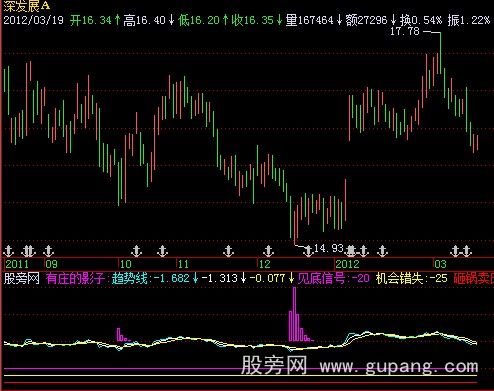Click the 见底信号 -20 indicator label
Screen dimensions: 494x391
click(333, 278)
